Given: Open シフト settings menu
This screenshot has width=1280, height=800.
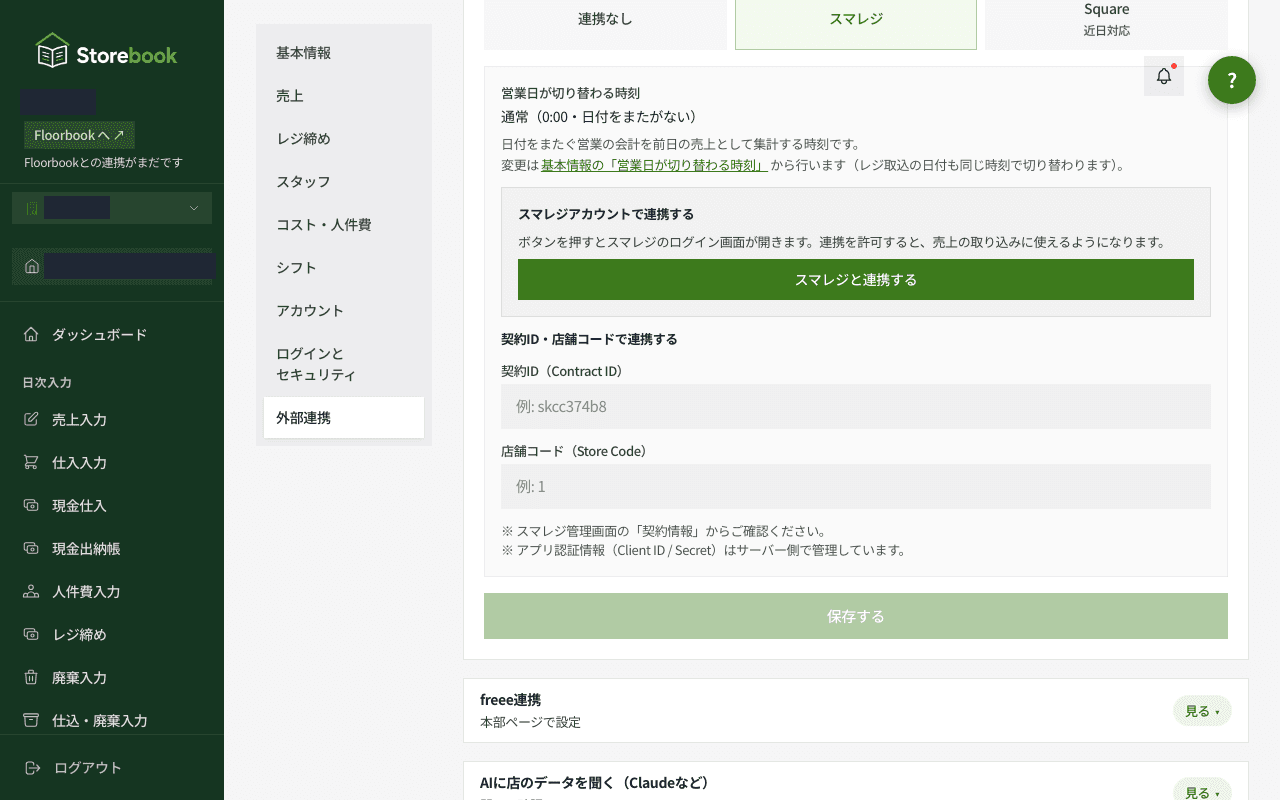Looking at the screenshot, I should point(344,268).
